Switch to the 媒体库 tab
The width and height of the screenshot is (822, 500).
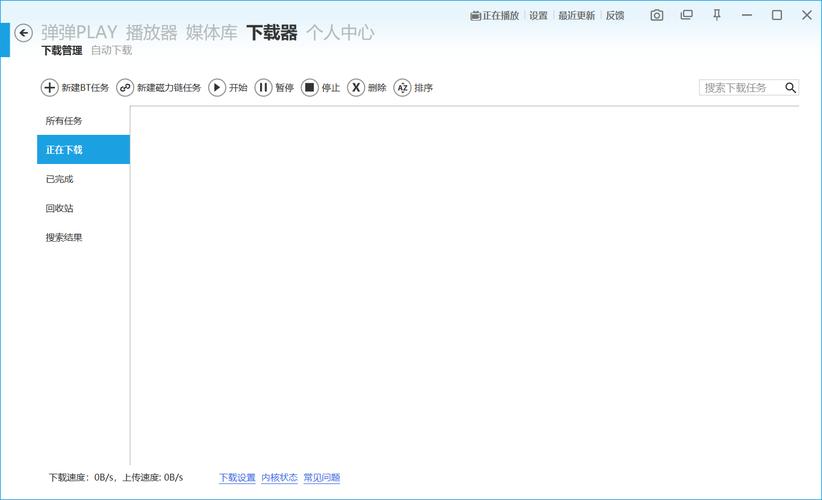point(212,32)
